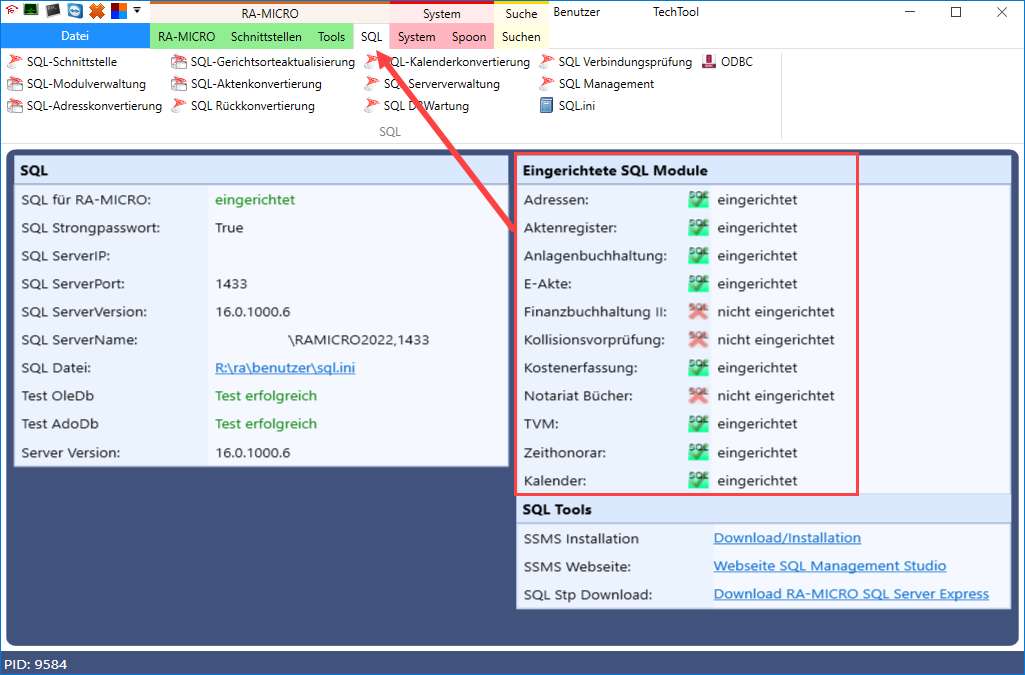
Task: Click the red crossed icon for Kollisionsvorprüfung
Action: tap(698, 340)
